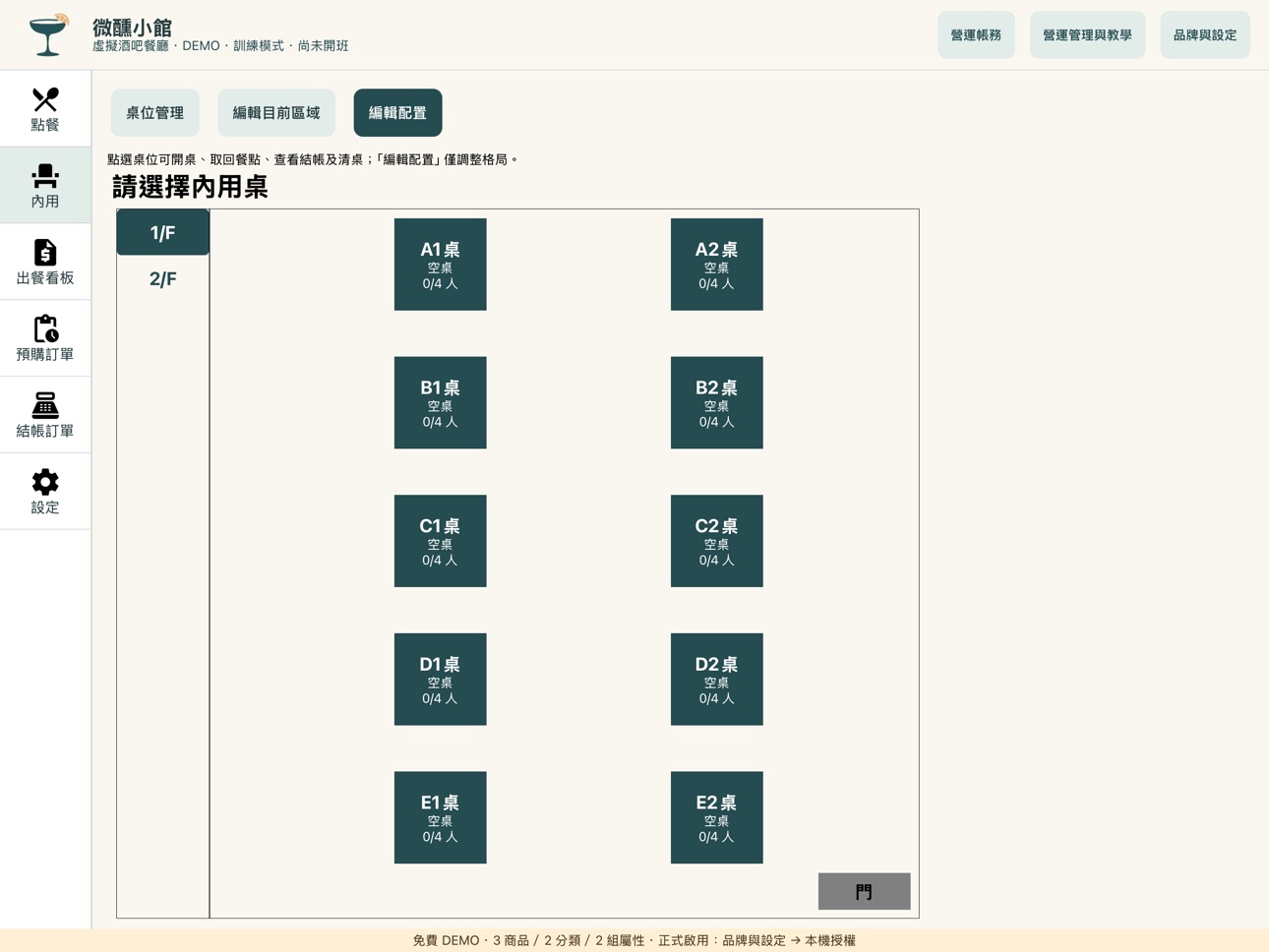The image size is (1269, 952).
Task: Open 營運管理與教學
Action: coord(1088,35)
